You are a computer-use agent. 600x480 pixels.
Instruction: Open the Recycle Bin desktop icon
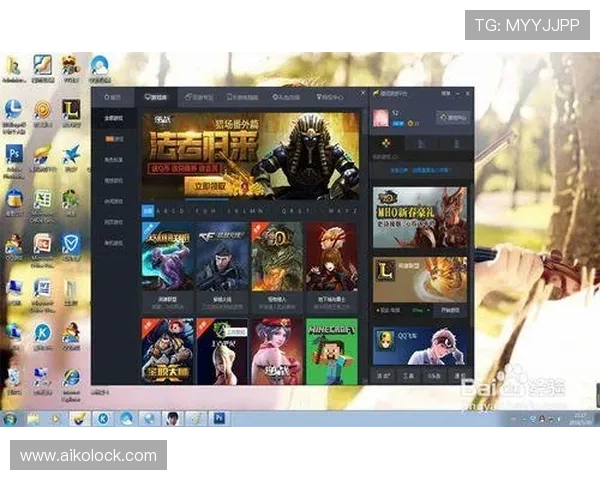click(14, 380)
